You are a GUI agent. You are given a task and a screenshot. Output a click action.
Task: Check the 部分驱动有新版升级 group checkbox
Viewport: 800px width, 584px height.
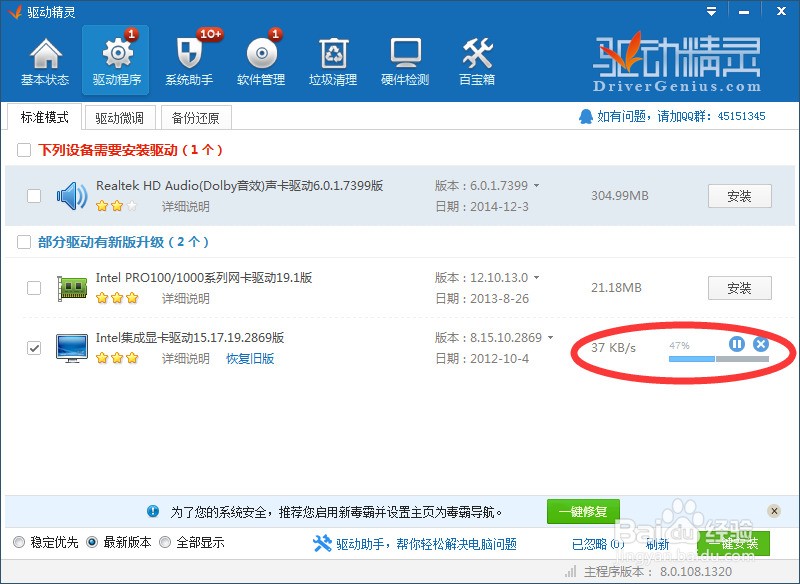[24, 242]
